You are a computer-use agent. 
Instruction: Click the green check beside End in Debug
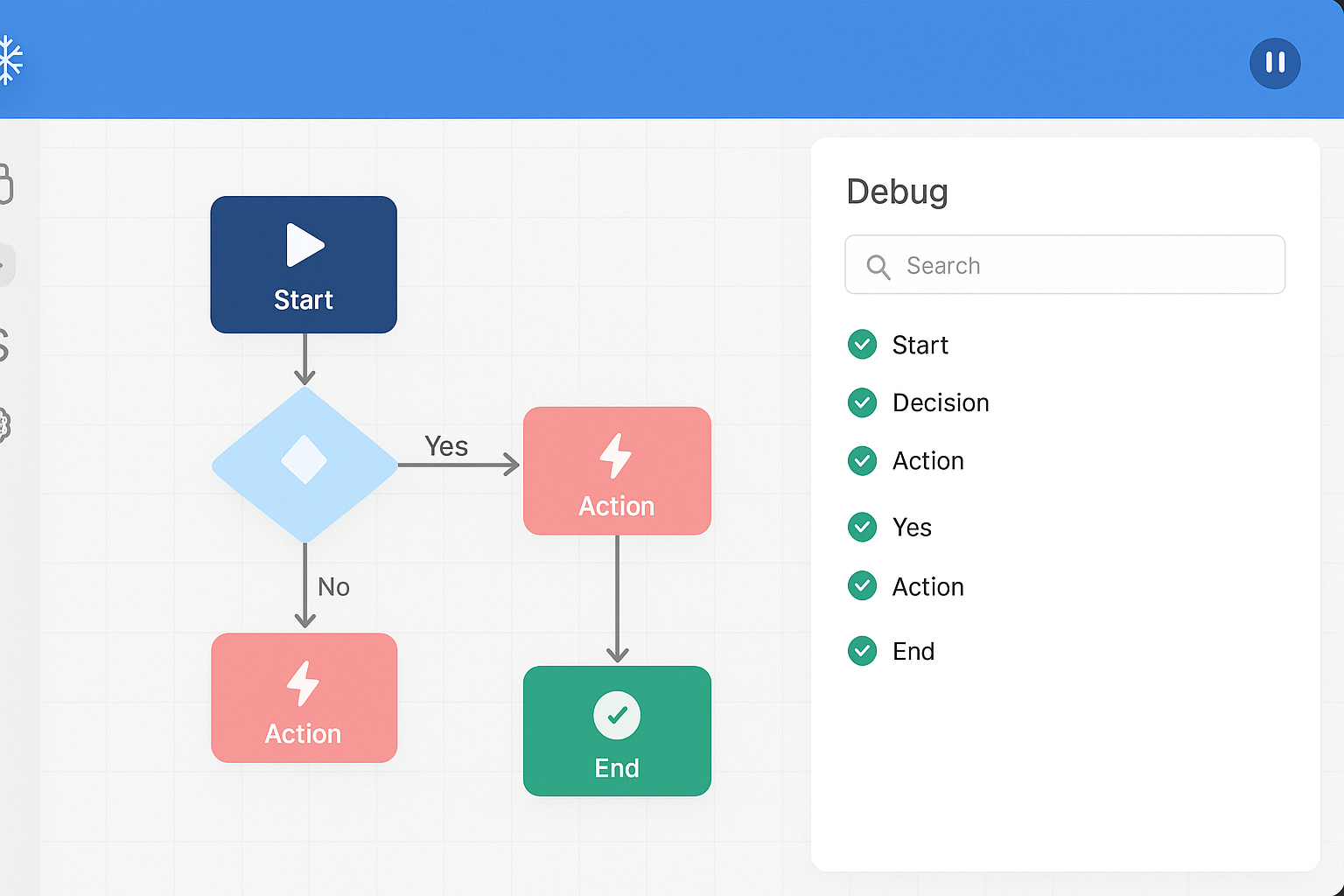click(x=862, y=651)
